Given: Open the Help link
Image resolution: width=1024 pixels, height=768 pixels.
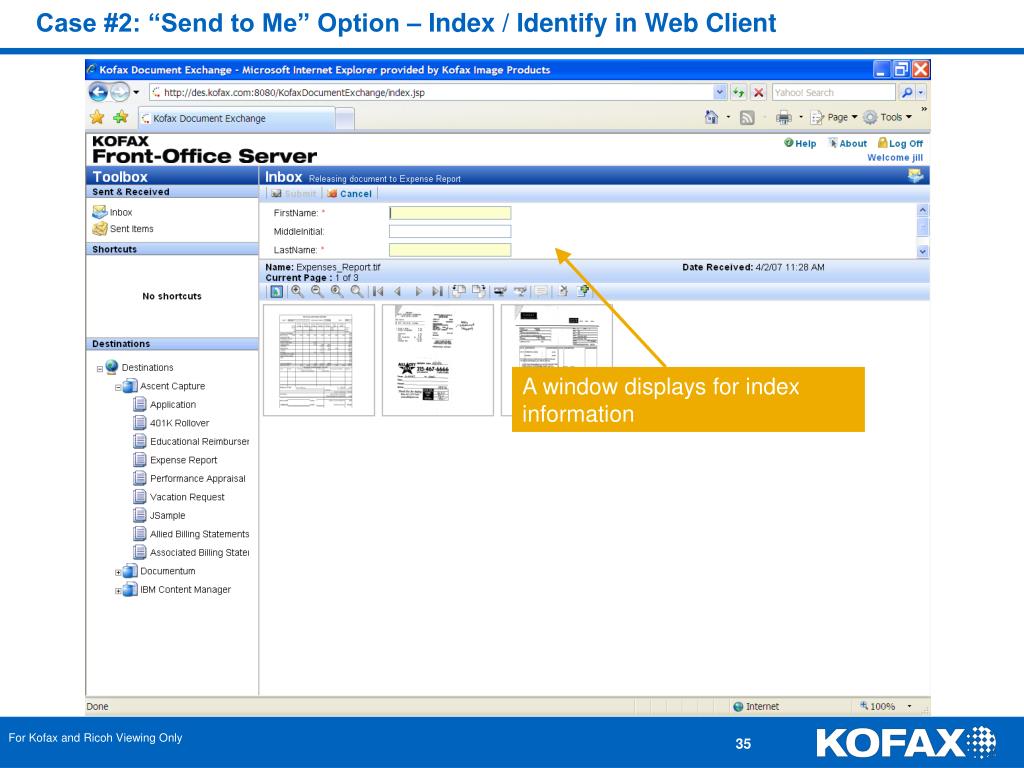Looking at the screenshot, I should (x=800, y=144).
